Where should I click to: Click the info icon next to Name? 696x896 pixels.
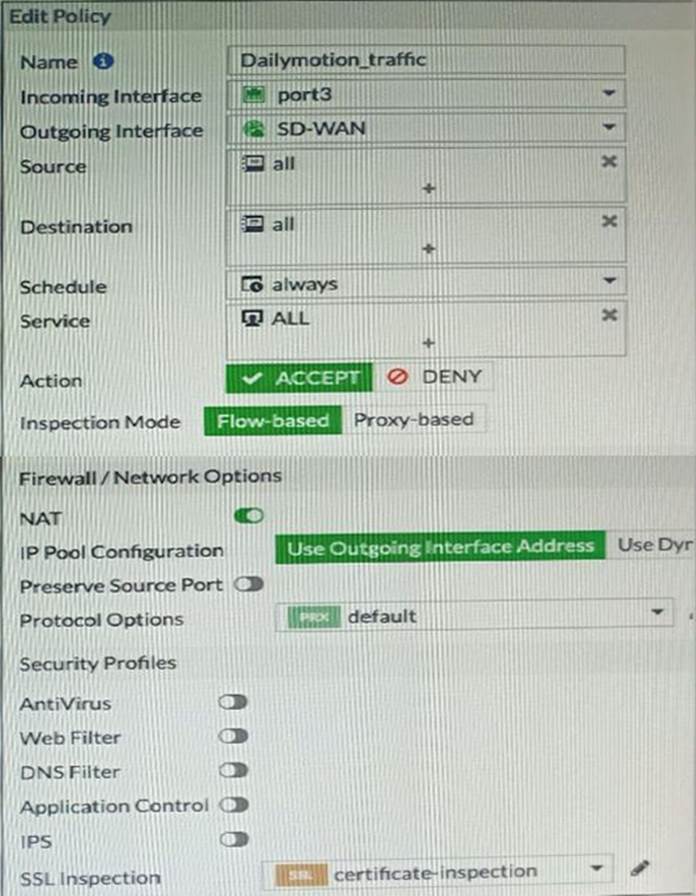(103, 61)
